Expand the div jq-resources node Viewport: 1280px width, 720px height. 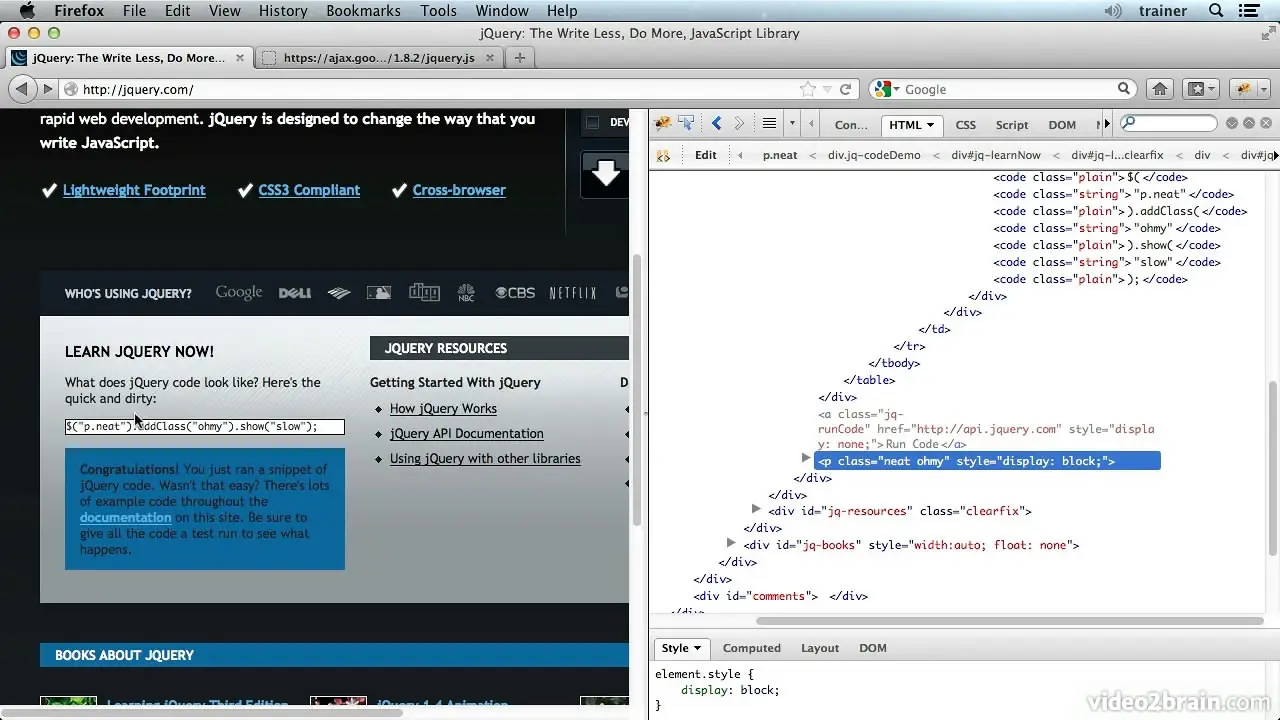point(756,509)
